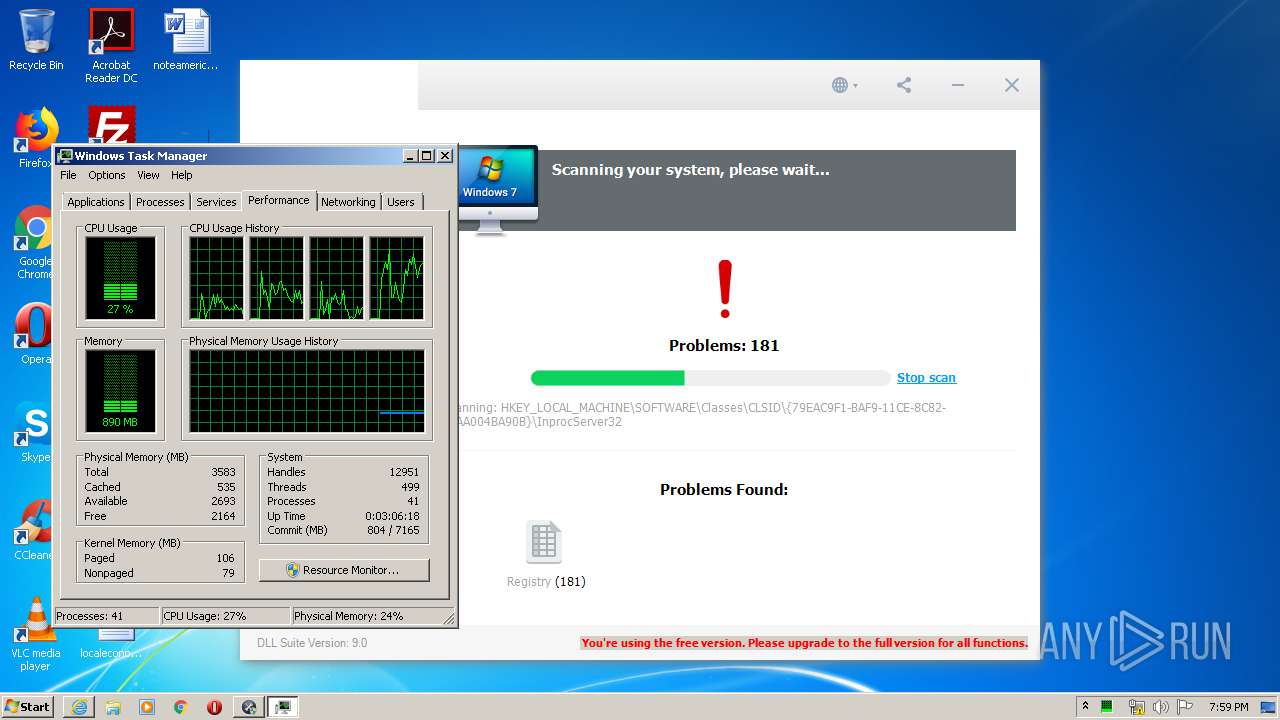The height and width of the screenshot is (720, 1280).
Task: Click the Memory 890 MB gauge
Action: (x=120, y=390)
